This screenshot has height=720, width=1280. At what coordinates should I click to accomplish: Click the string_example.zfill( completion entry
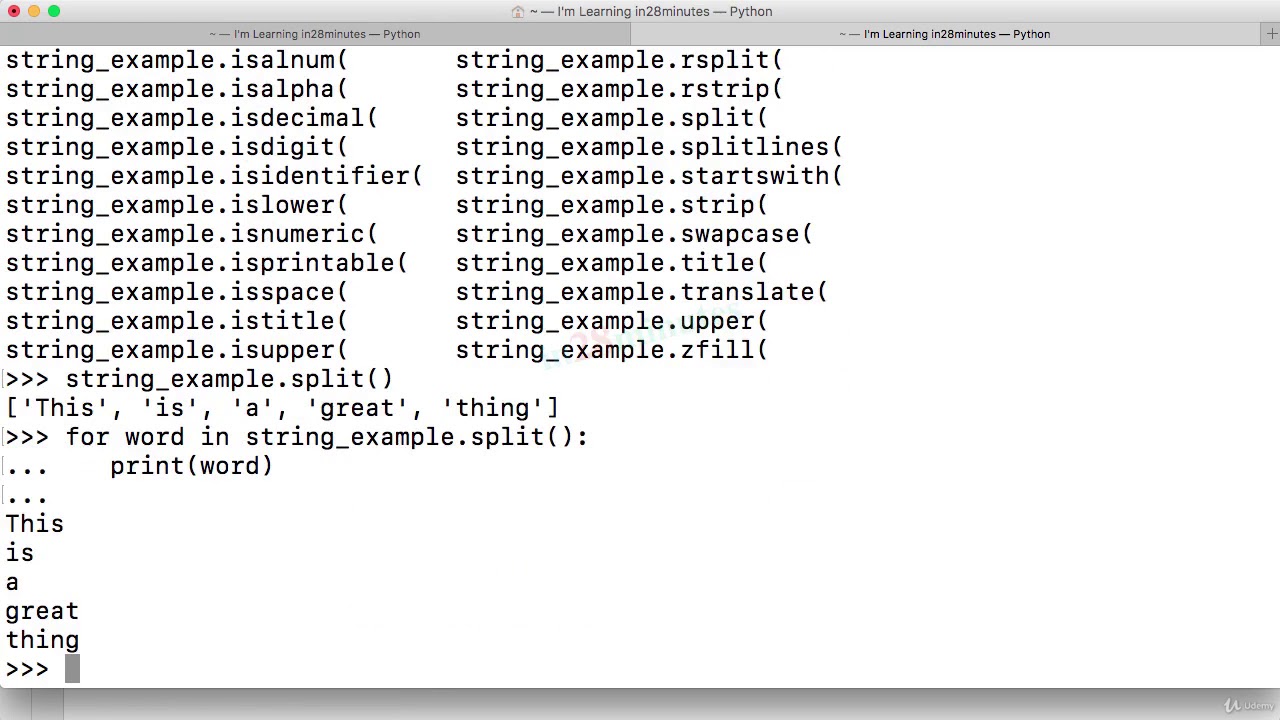click(611, 350)
